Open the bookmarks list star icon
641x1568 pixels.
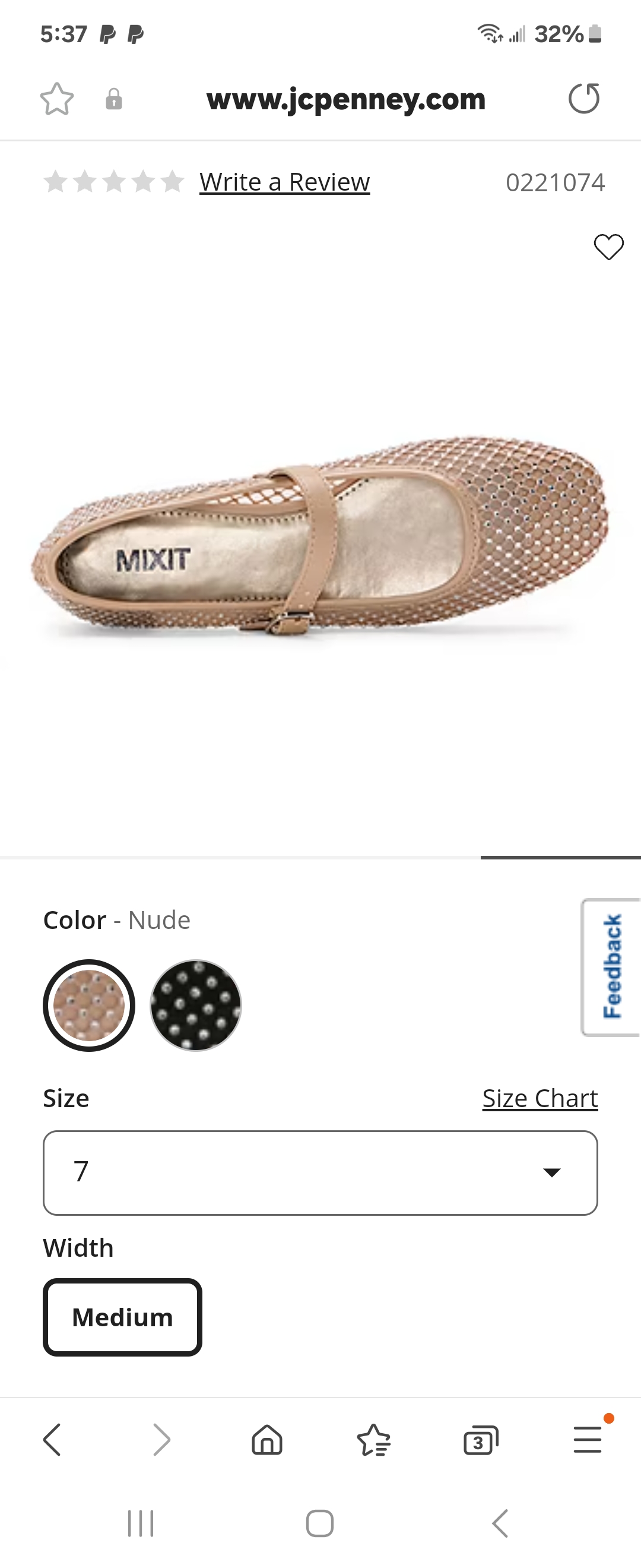[373, 1440]
